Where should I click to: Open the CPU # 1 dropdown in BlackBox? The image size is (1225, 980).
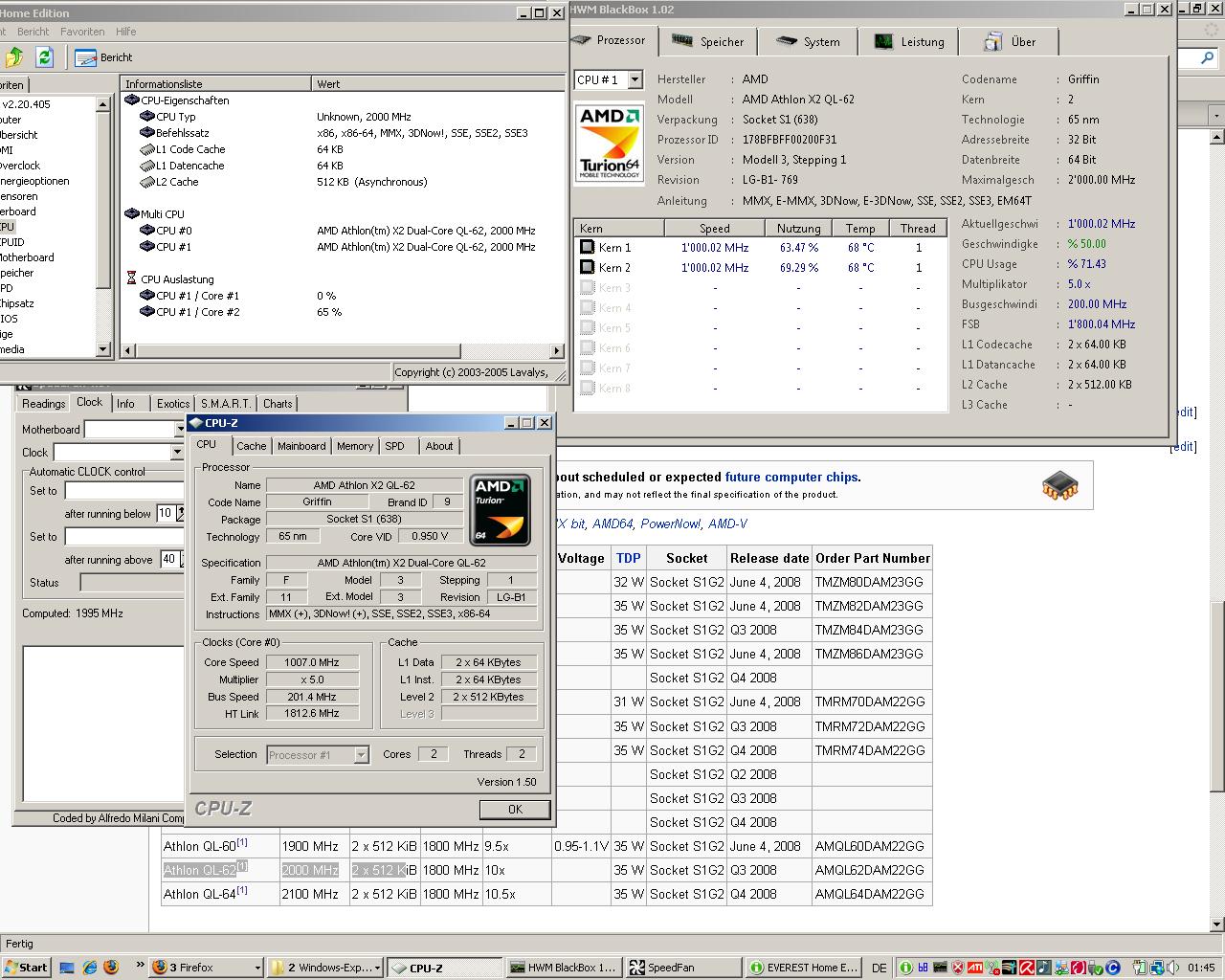(x=635, y=80)
